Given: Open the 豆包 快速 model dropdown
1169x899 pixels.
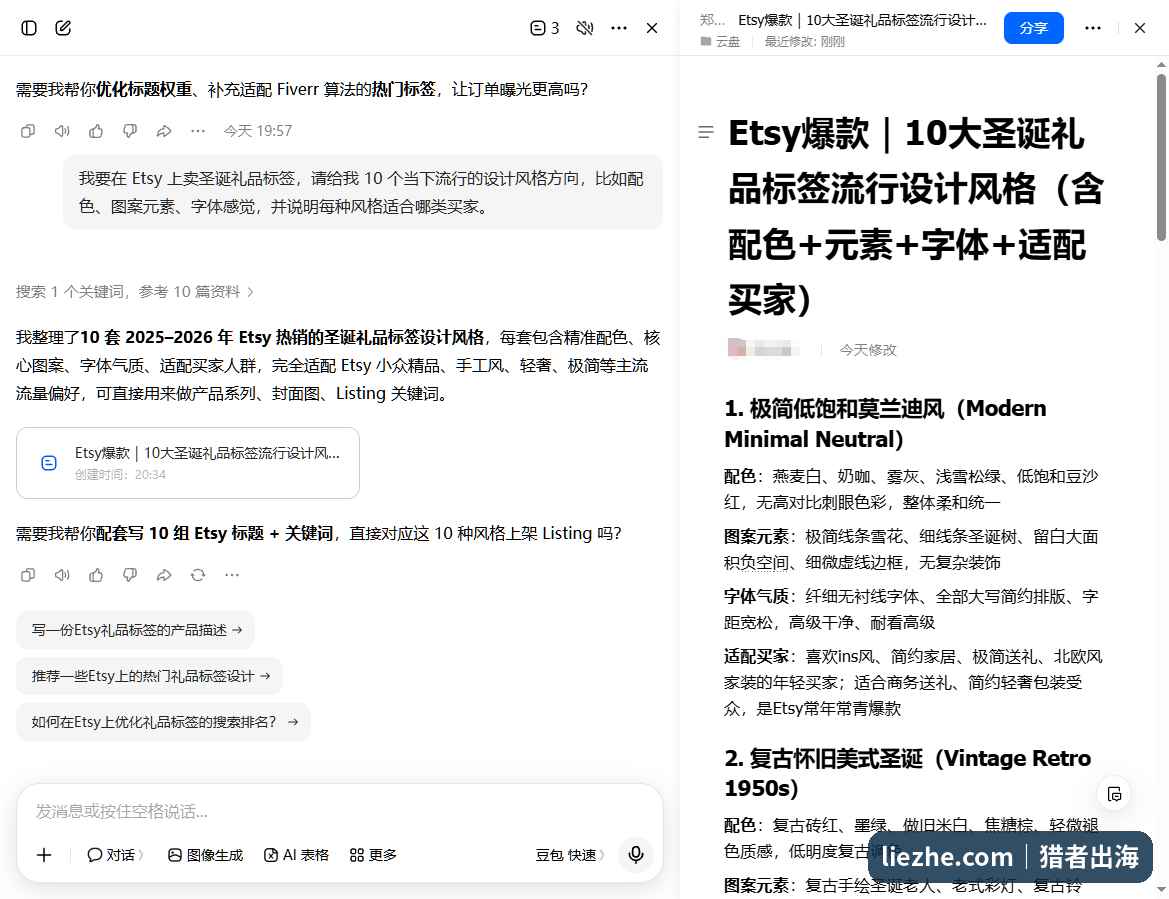Looking at the screenshot, I should tap(570, 855).
